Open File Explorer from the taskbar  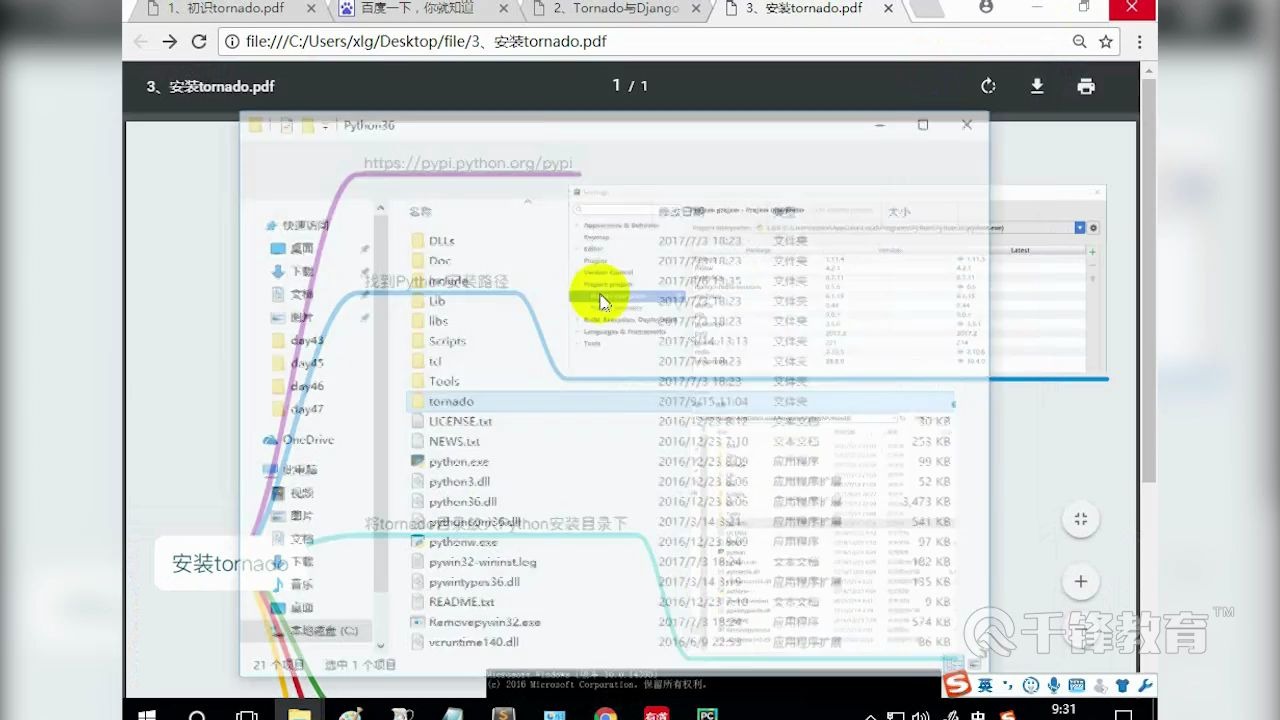[299, 713]
